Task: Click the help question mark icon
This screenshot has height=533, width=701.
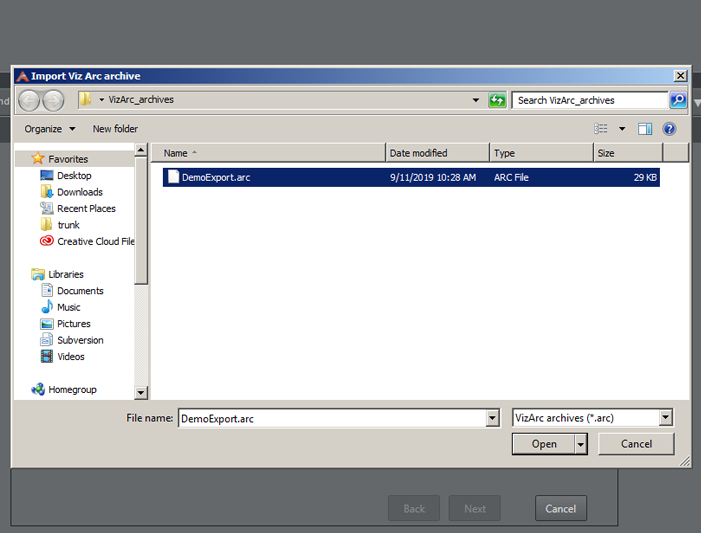Action: (669, 129)
